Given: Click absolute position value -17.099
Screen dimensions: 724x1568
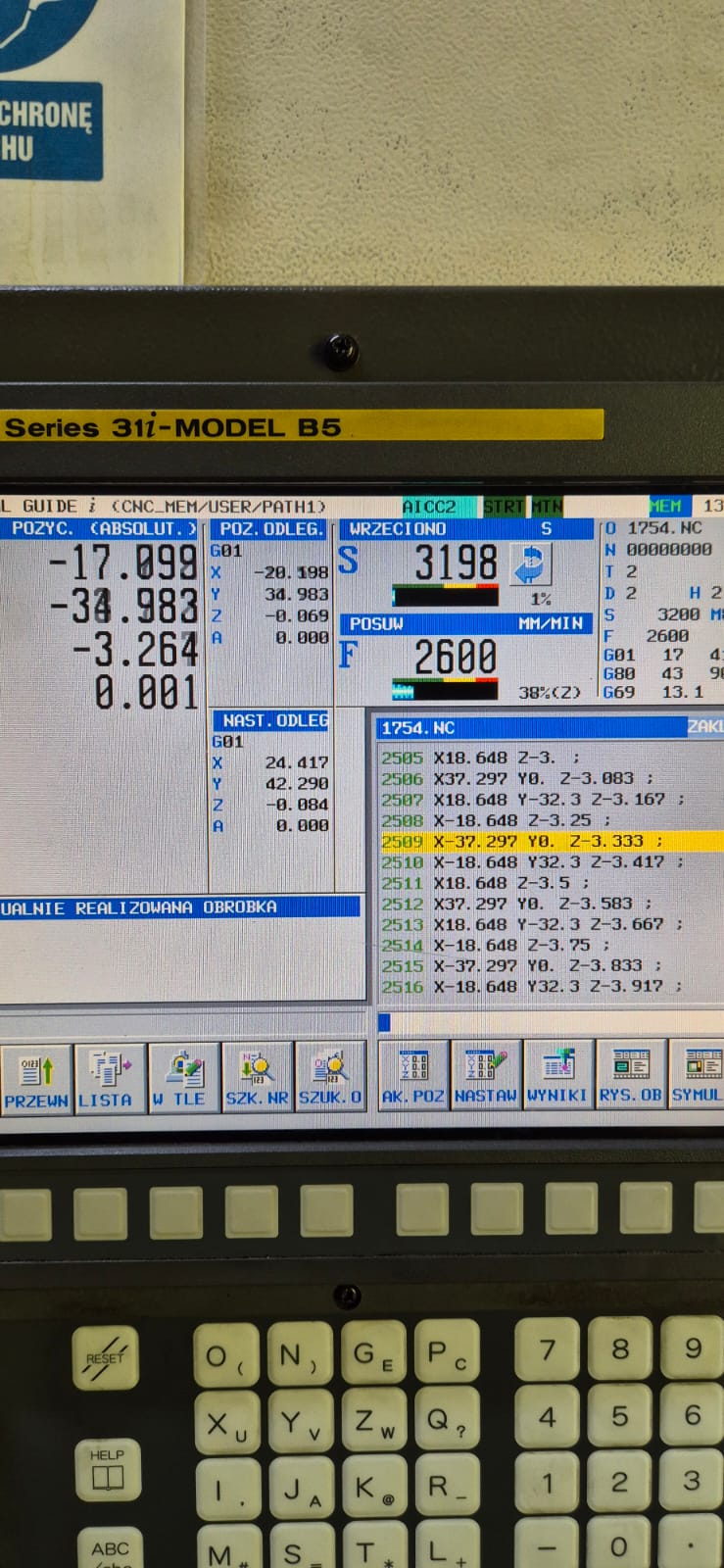Looking at the screenshot, I should (123, 563).
